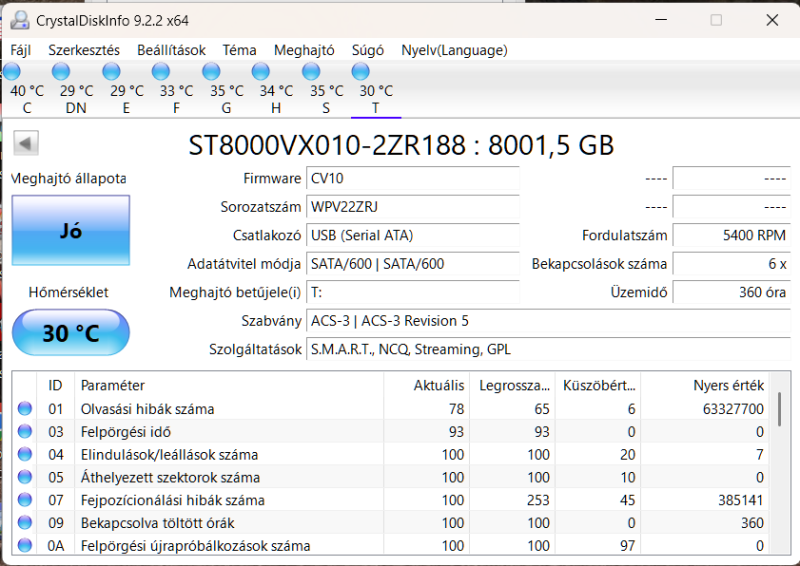Select the Elindulások/leállások száma row

(x=390, y=454)
